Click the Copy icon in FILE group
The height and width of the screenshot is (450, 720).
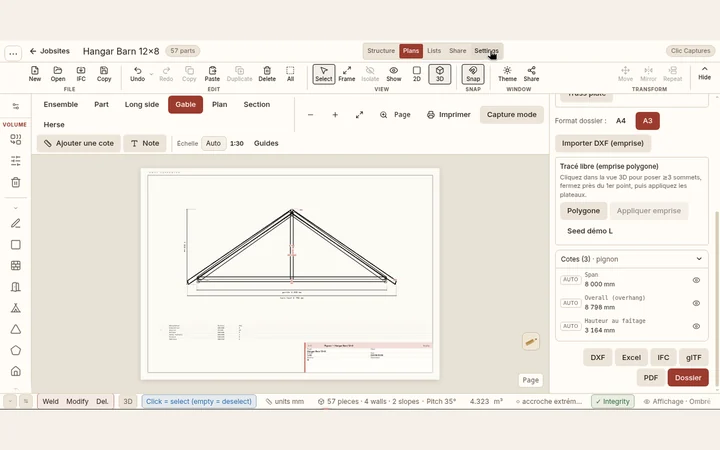(104, 73)
